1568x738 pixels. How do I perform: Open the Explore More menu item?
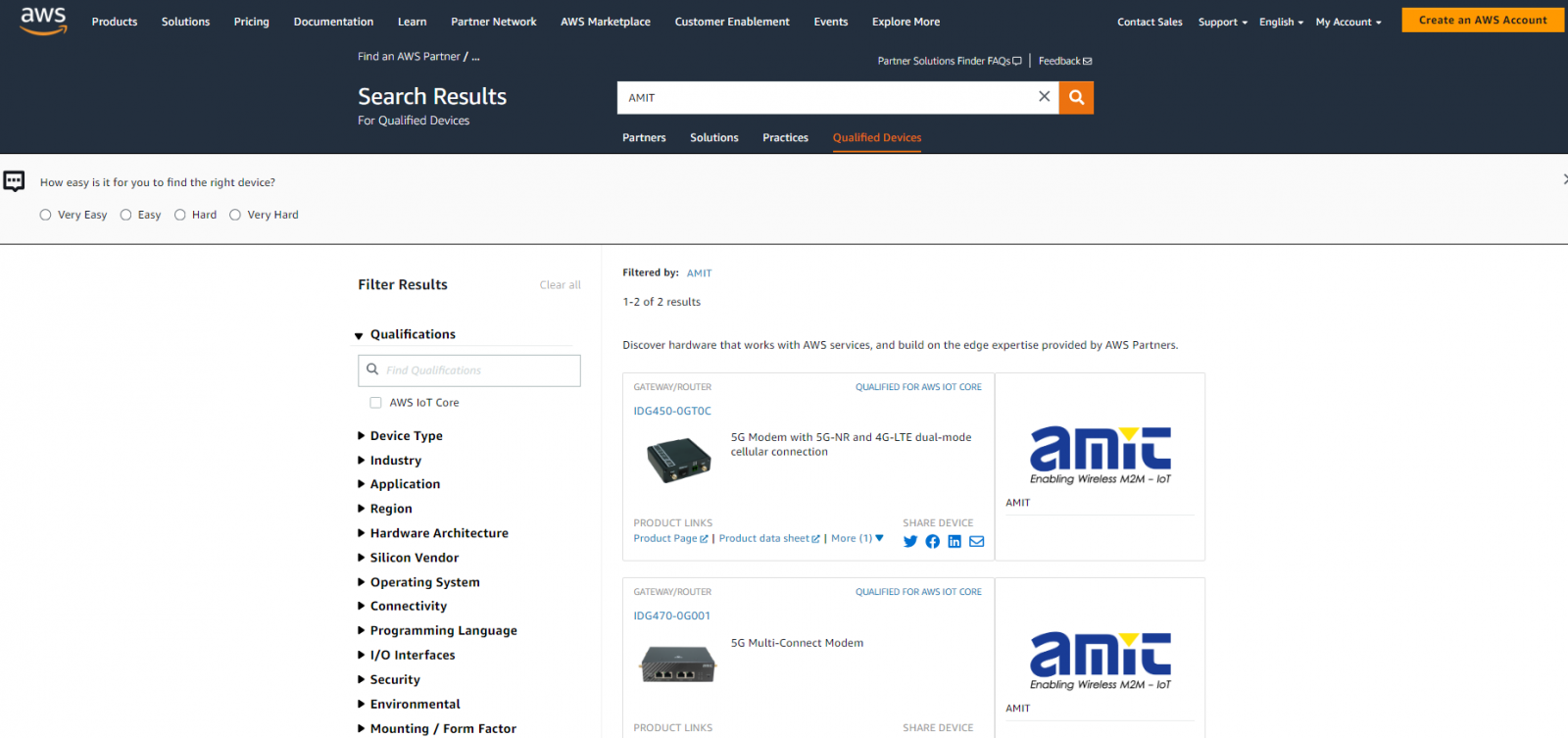pyautogui.click(x=906, y=22)
